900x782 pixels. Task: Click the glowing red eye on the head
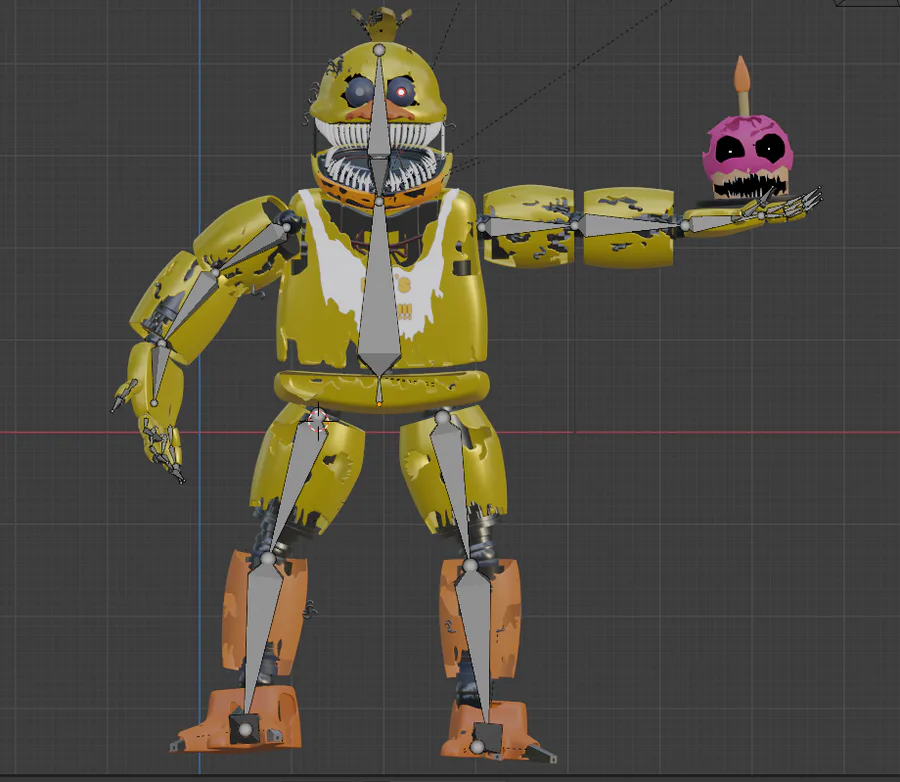(401, 92)
